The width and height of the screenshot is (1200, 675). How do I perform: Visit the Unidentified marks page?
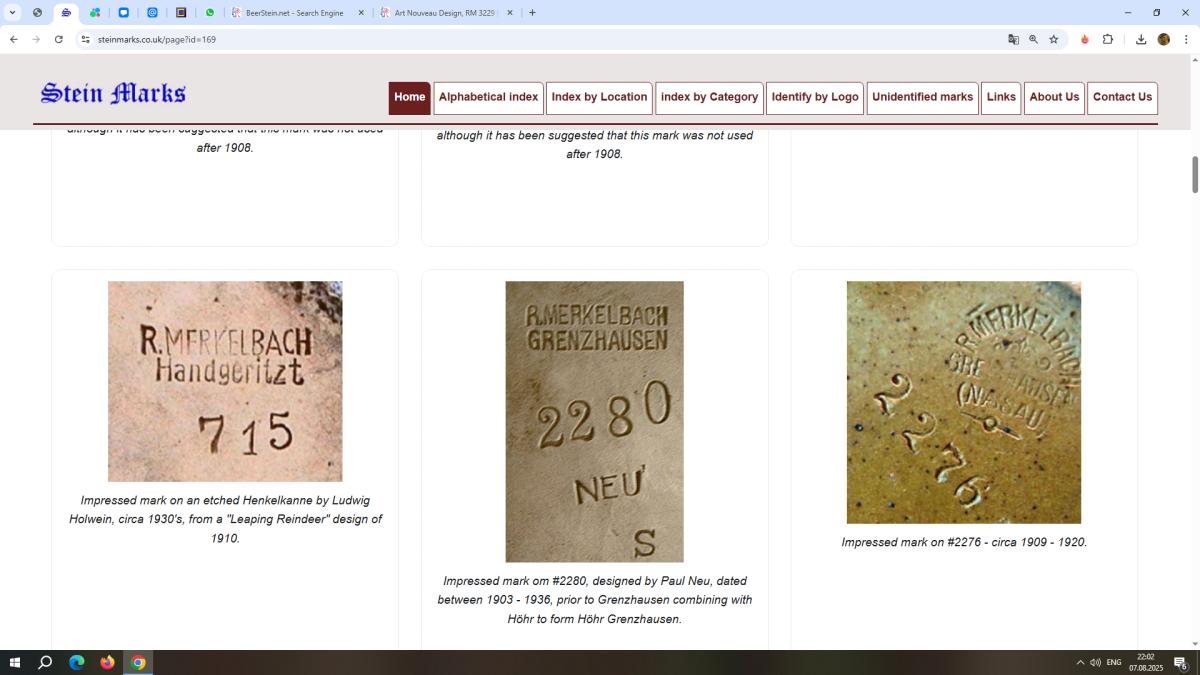click(x=922, y=98)
